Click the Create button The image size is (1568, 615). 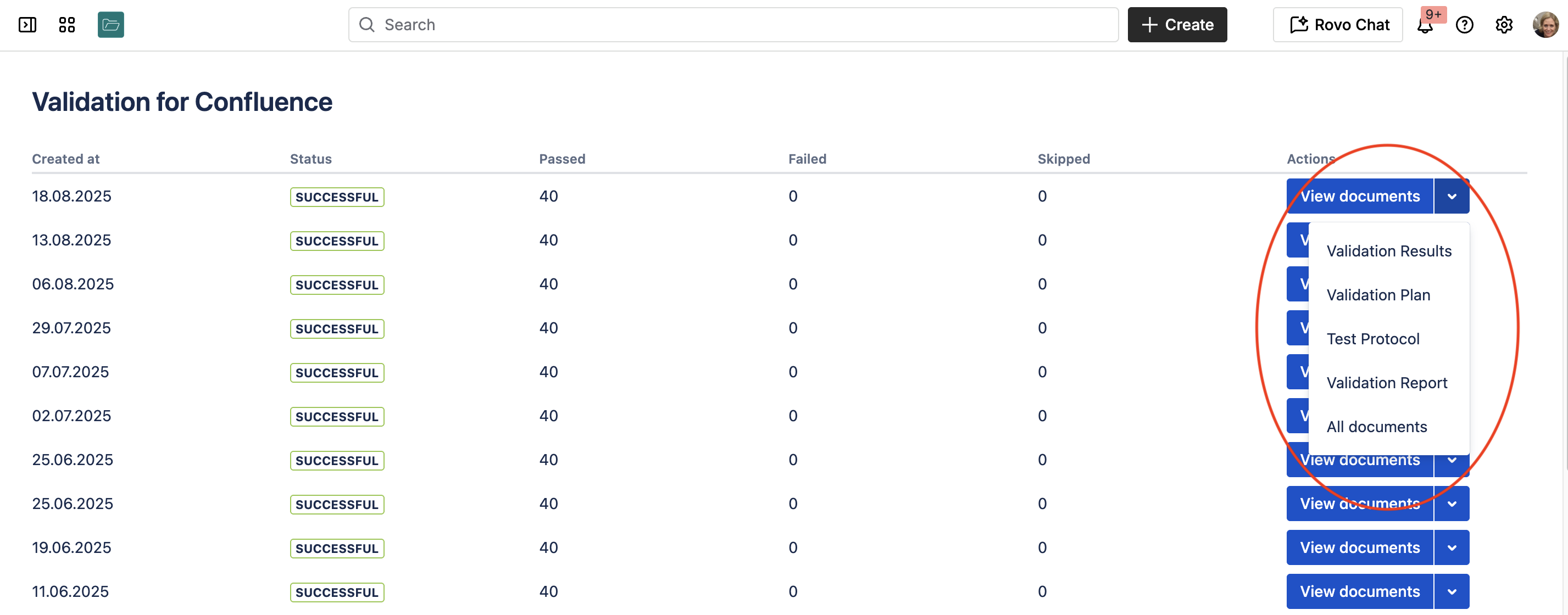(1177, 25)
